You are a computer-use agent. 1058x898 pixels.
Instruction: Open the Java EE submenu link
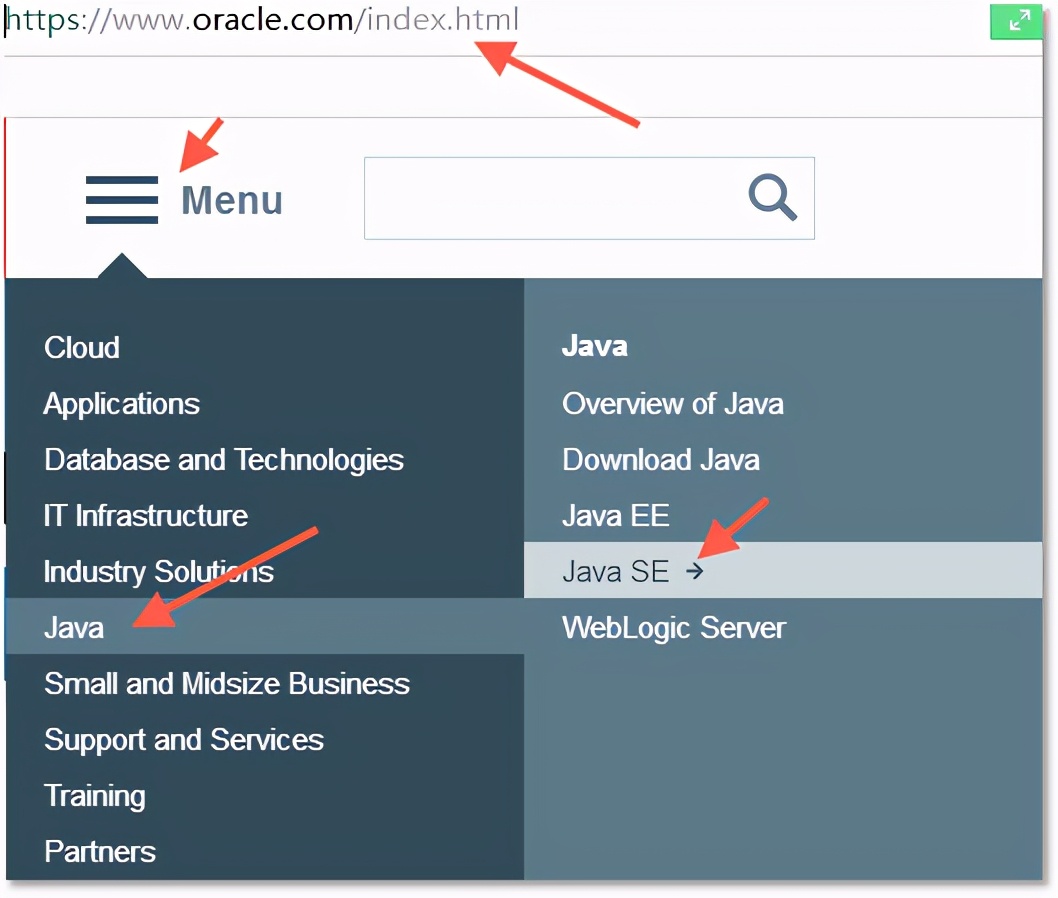tap(616, 516)
